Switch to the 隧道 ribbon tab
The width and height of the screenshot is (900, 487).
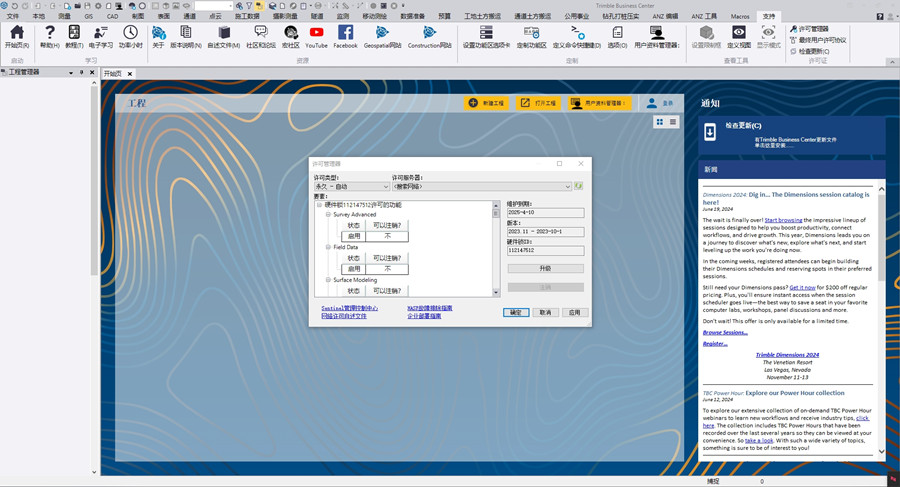(317, 16)
